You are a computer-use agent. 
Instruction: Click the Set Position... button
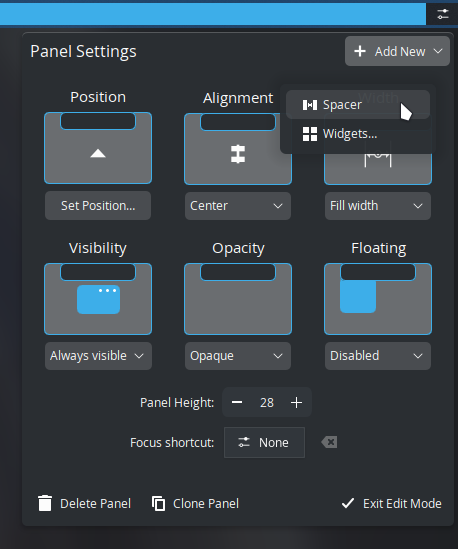98,206
